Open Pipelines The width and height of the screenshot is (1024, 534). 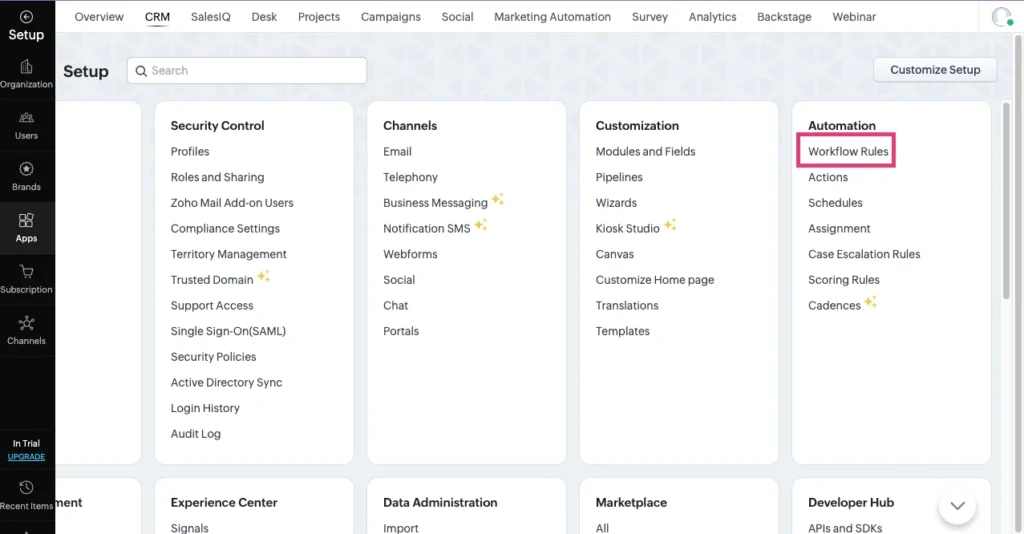point(619,177)
